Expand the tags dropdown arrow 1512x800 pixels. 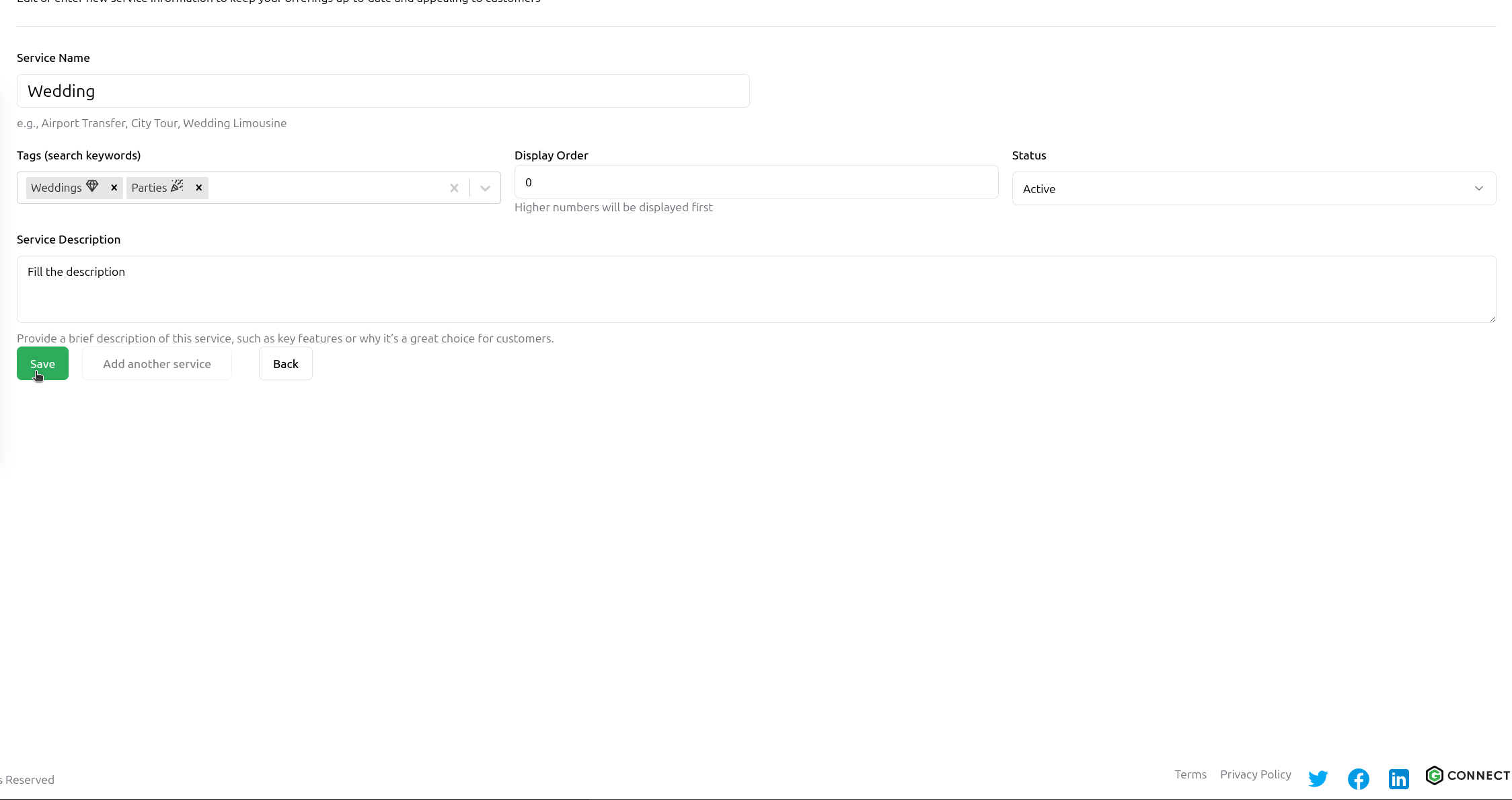485,188
